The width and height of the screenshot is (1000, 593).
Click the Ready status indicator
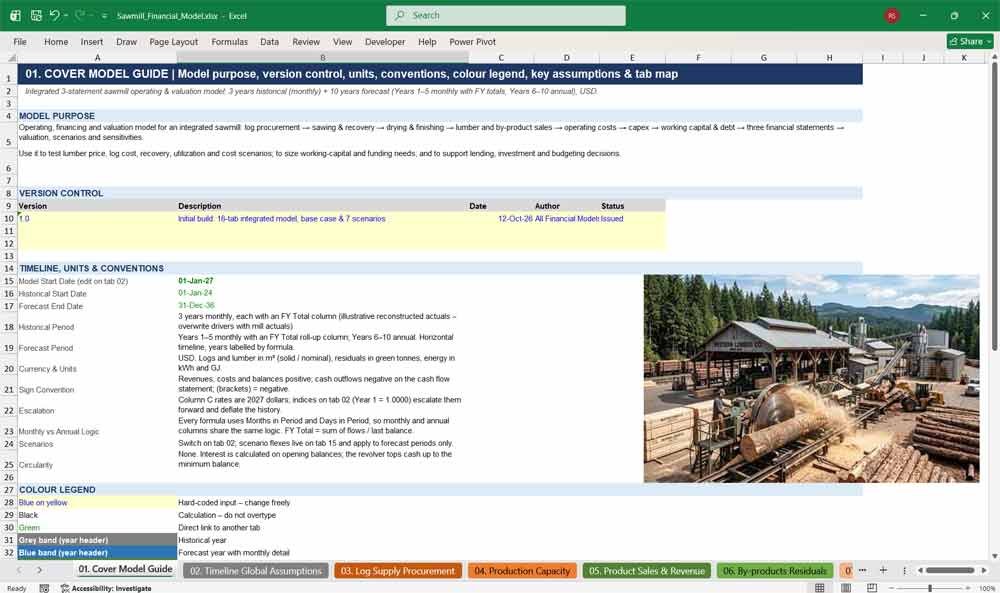tap(17, 589)
